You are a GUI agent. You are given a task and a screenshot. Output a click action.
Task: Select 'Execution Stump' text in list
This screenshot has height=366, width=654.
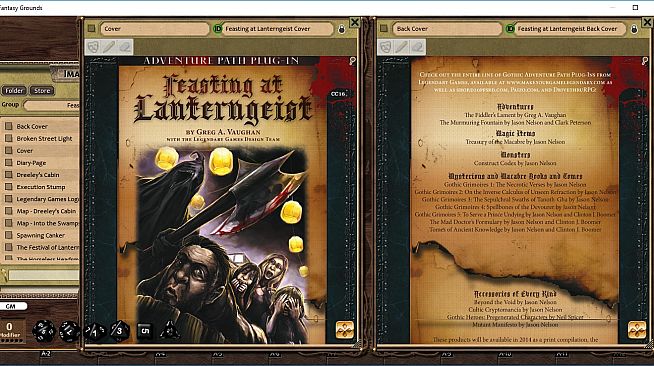click(41, 187)
